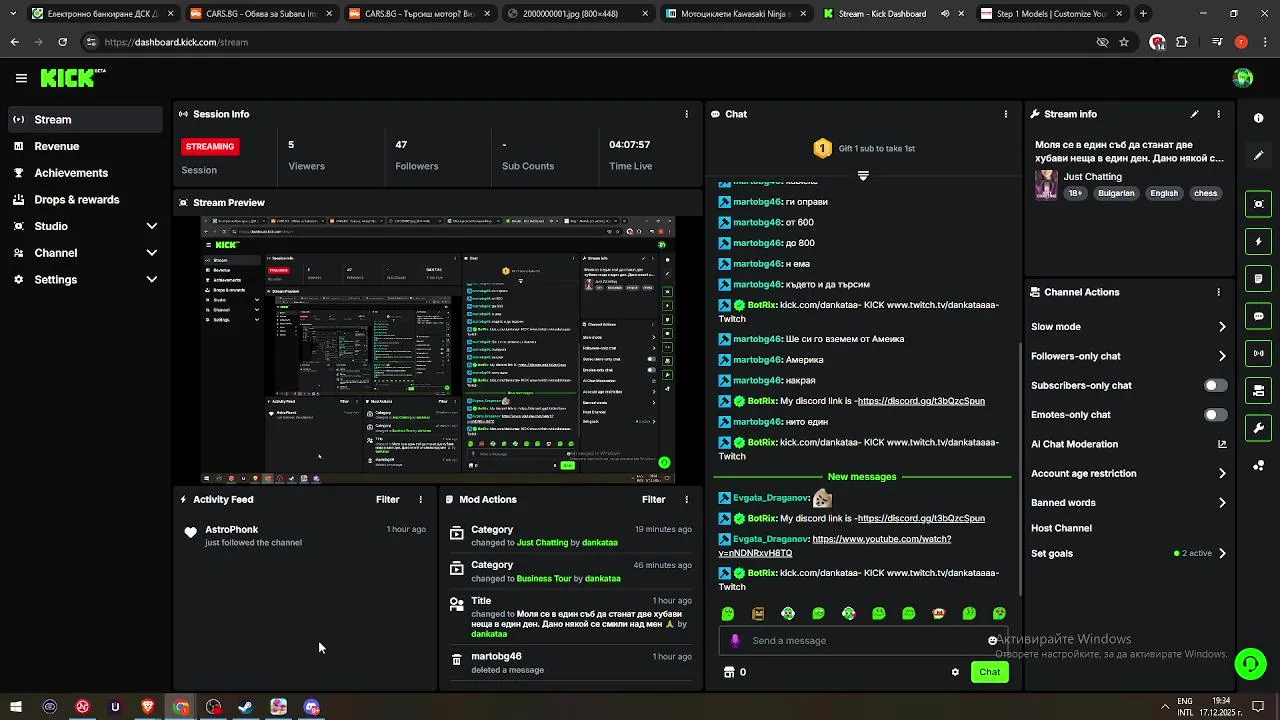Open Session Info panel options menu
This screenshot has width=1280, height=720.
click(x=686, y=114)
